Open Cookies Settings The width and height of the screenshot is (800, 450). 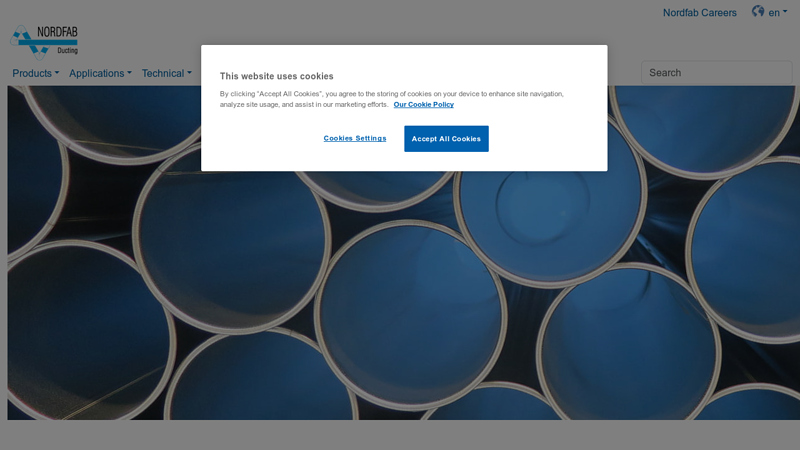coord(355,138)
